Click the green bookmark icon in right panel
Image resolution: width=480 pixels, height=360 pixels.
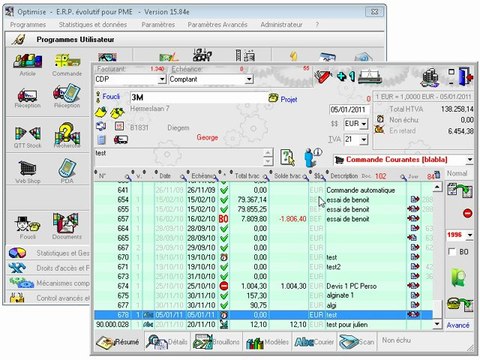click(x=459, y=277)
